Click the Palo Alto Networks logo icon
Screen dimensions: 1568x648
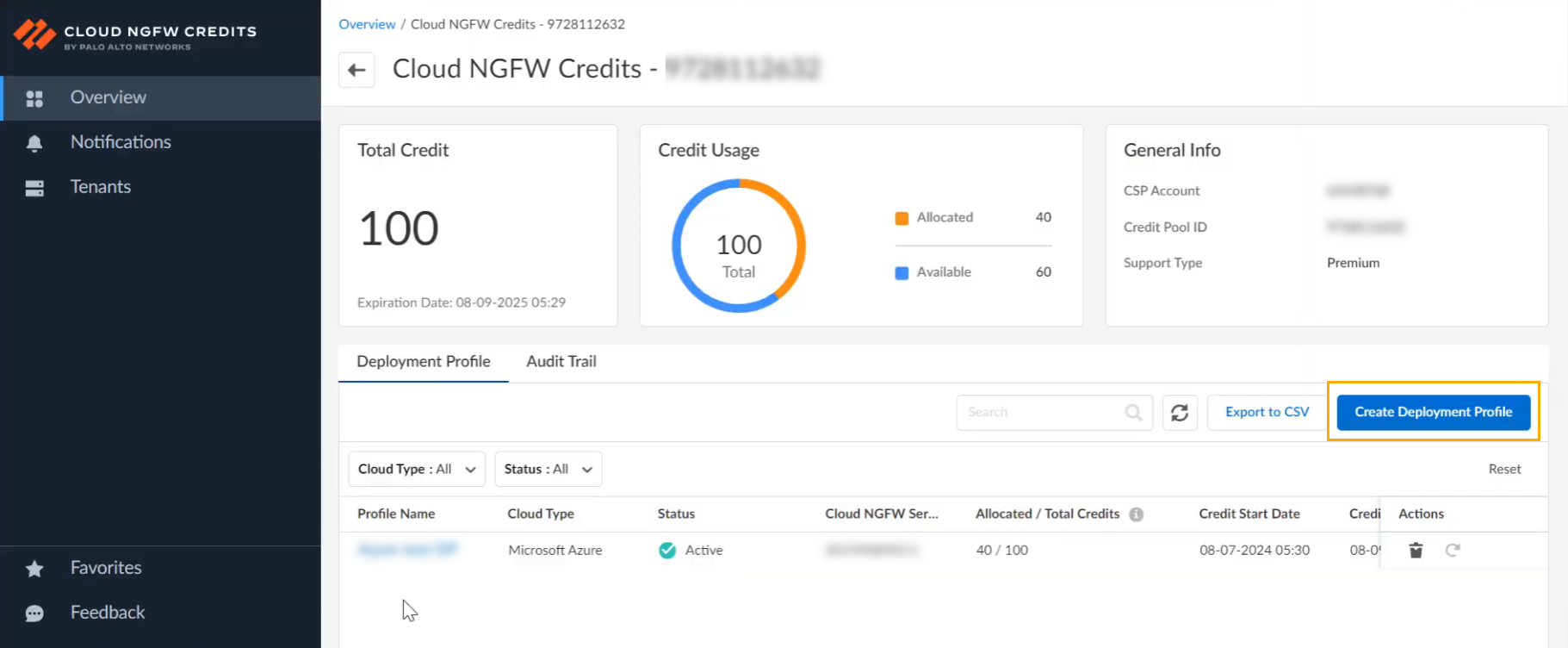pyautogui.click(x=34, y=34)
